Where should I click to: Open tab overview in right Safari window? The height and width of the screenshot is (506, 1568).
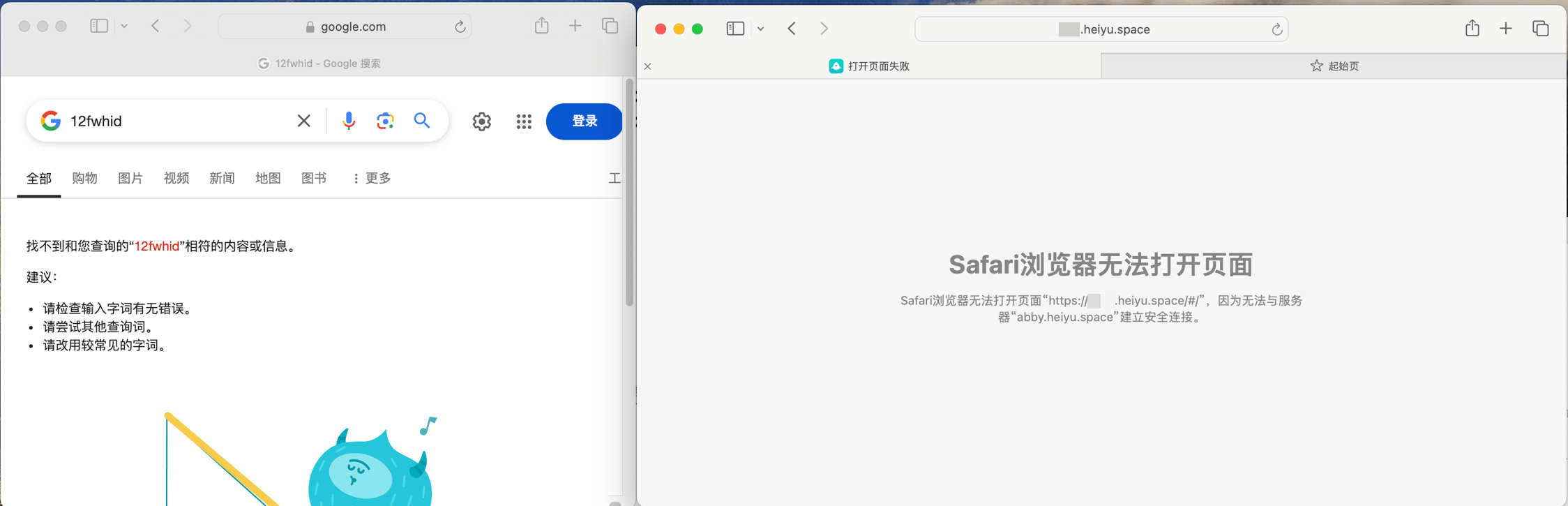click(1540, 29)
